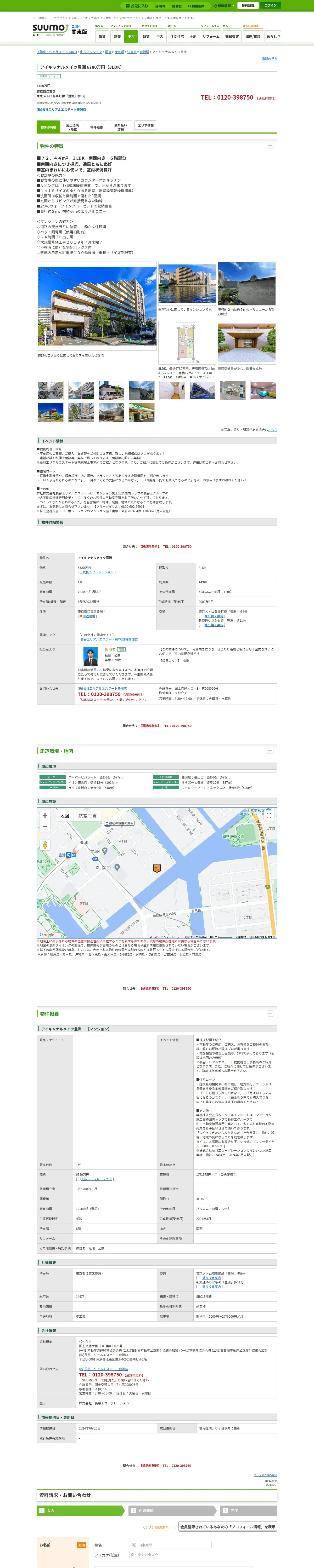
Task: Click the フリガナ input field
Action: point(171,1555)
